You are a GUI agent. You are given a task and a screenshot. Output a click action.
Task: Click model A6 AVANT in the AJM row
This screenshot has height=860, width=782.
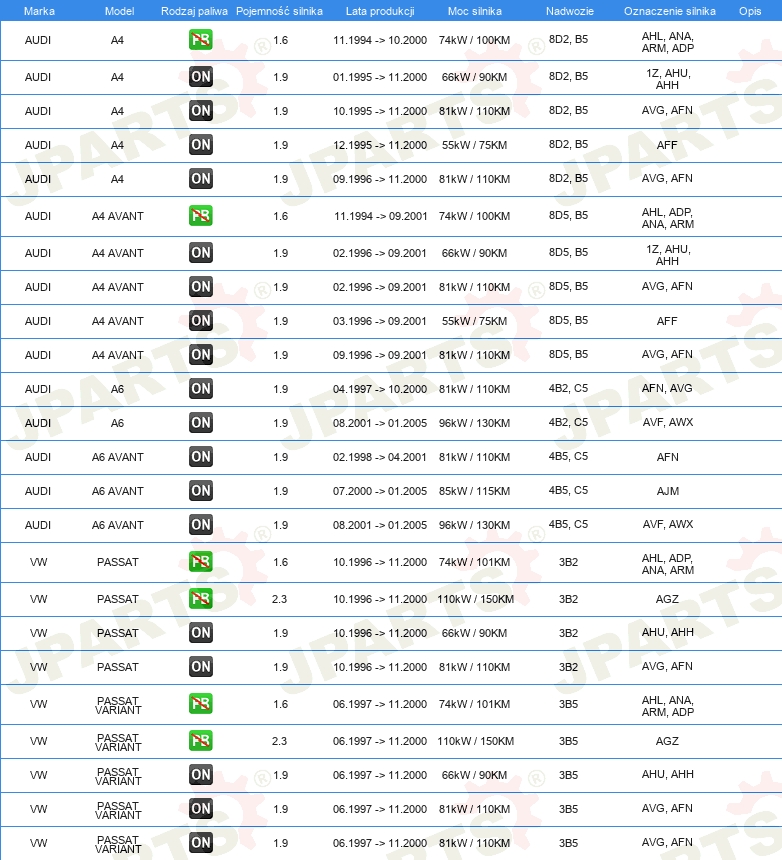click(x=117, y=491)
